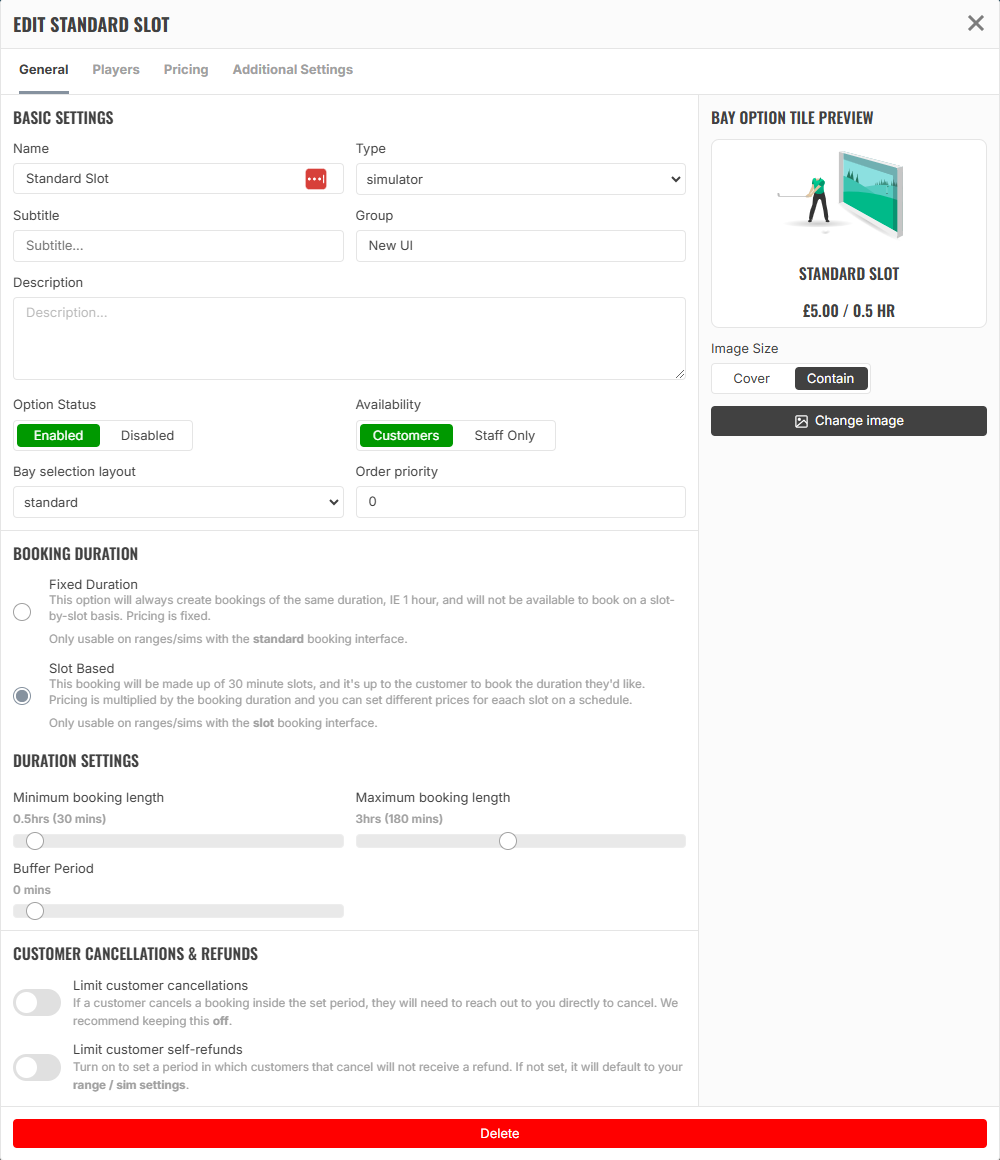
Task: Click the Buffer Period slider handle
Action: [35, 911]
